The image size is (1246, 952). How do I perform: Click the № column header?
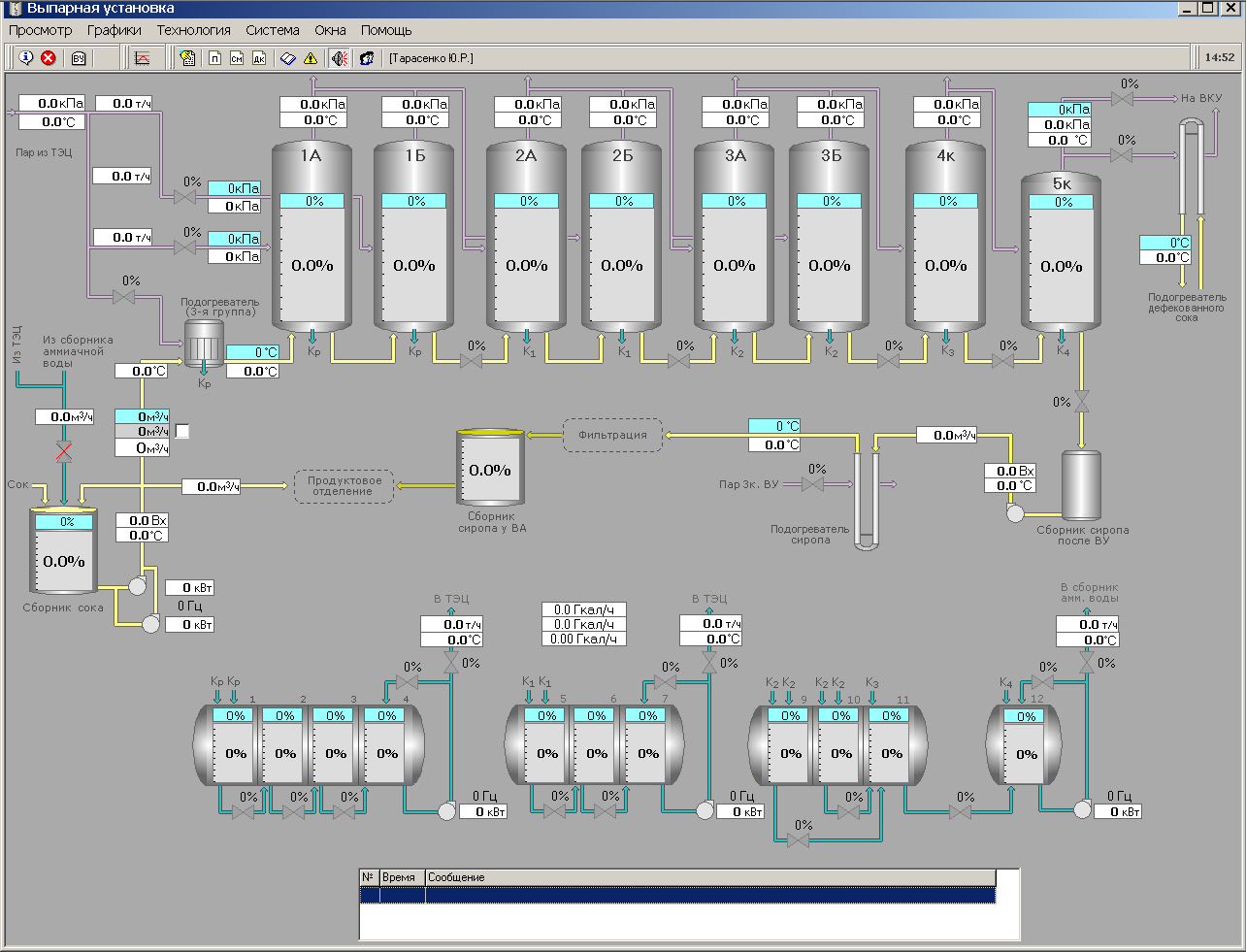point(369,877)
